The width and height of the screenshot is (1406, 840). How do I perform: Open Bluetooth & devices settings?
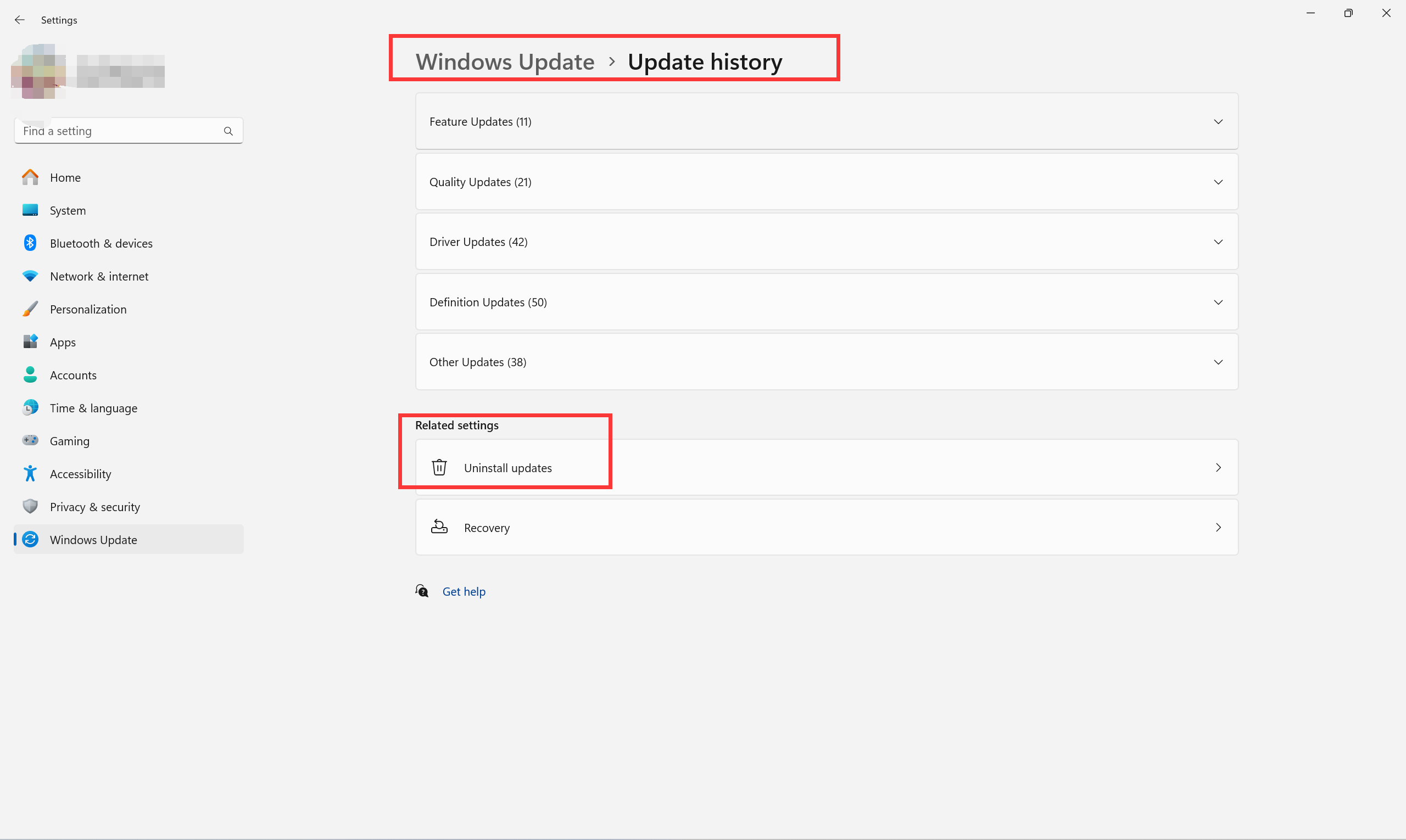129,243
